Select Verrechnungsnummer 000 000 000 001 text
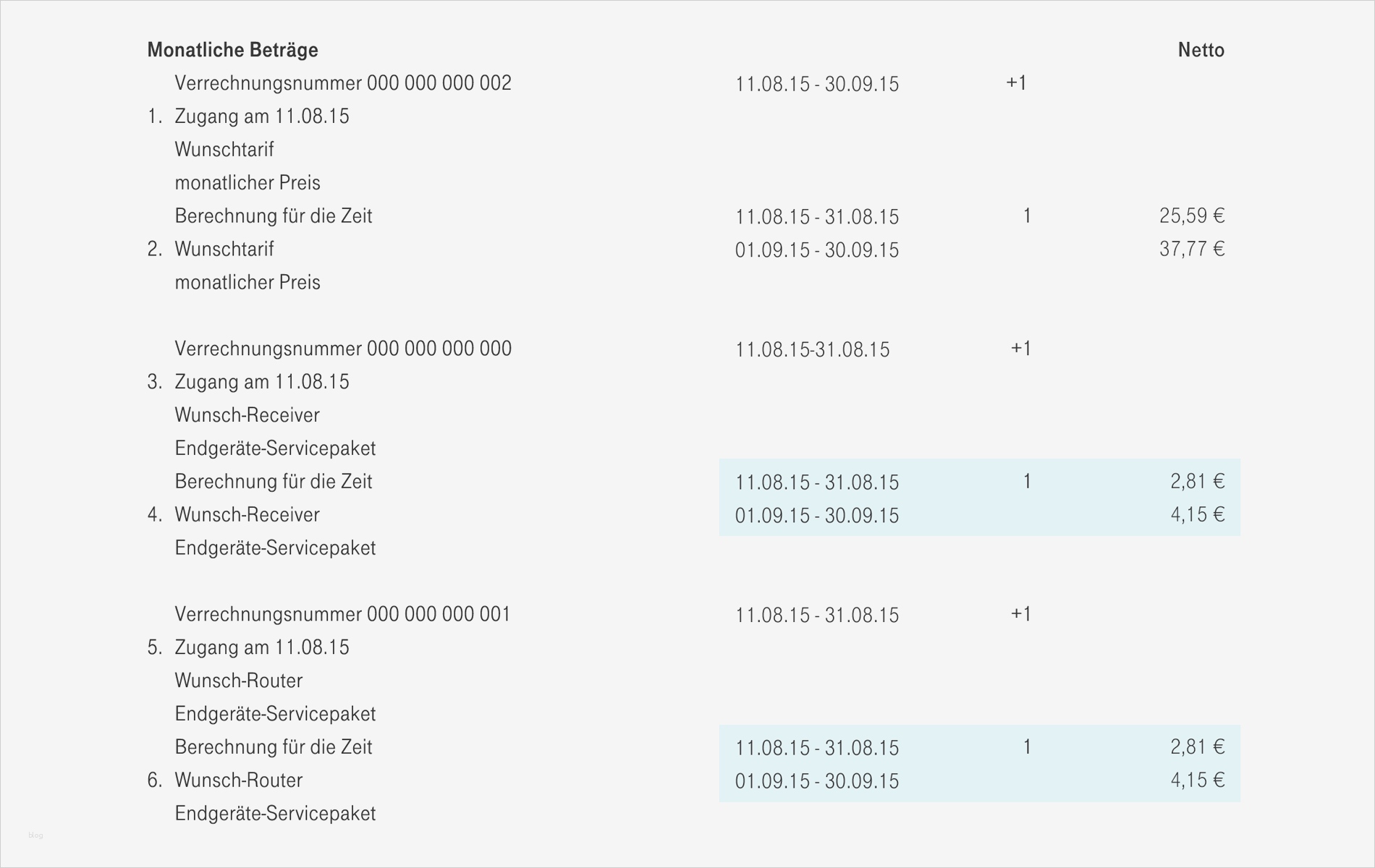 tap(343, 614)
